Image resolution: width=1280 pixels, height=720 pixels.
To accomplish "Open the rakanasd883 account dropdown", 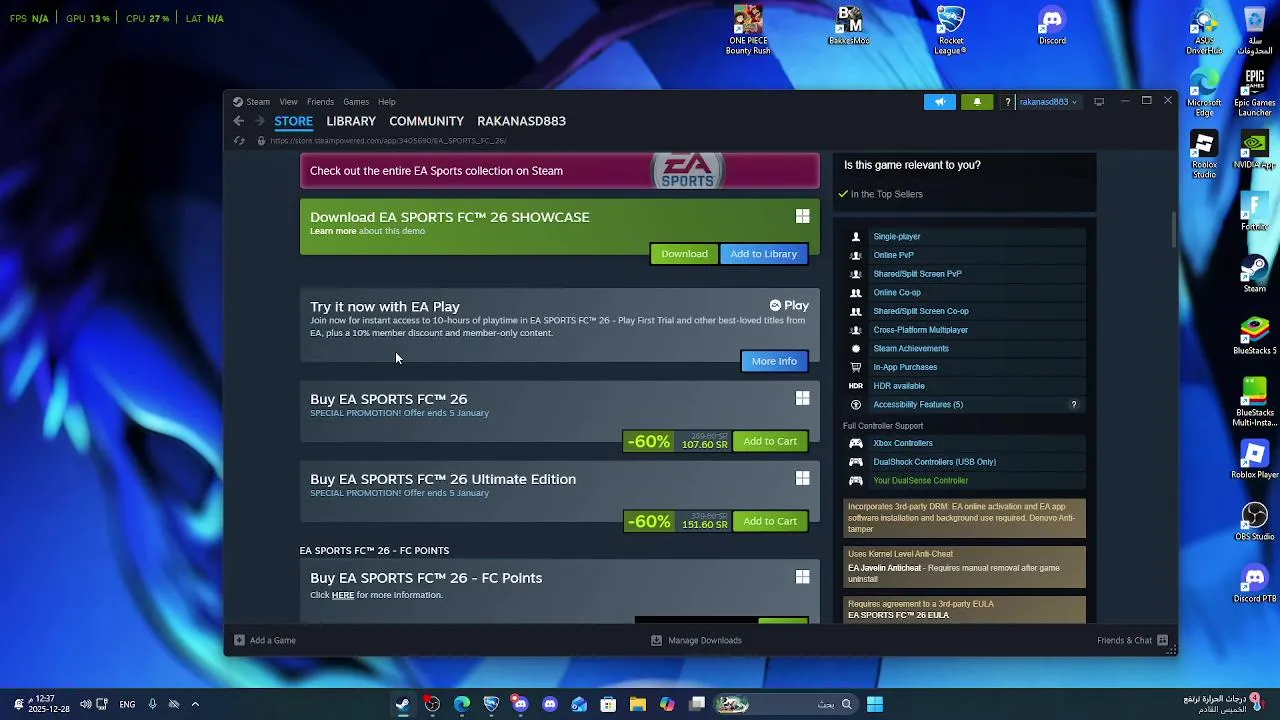I will [1047, 101].
